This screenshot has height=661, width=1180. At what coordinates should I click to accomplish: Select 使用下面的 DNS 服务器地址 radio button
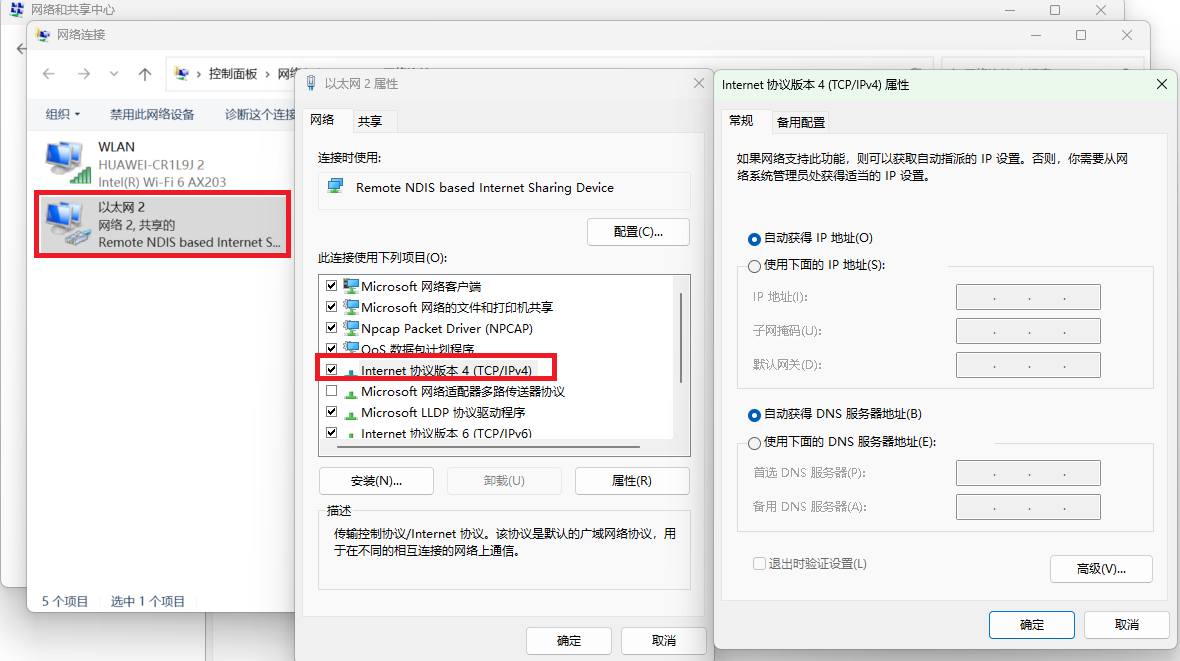pos(754,443)
